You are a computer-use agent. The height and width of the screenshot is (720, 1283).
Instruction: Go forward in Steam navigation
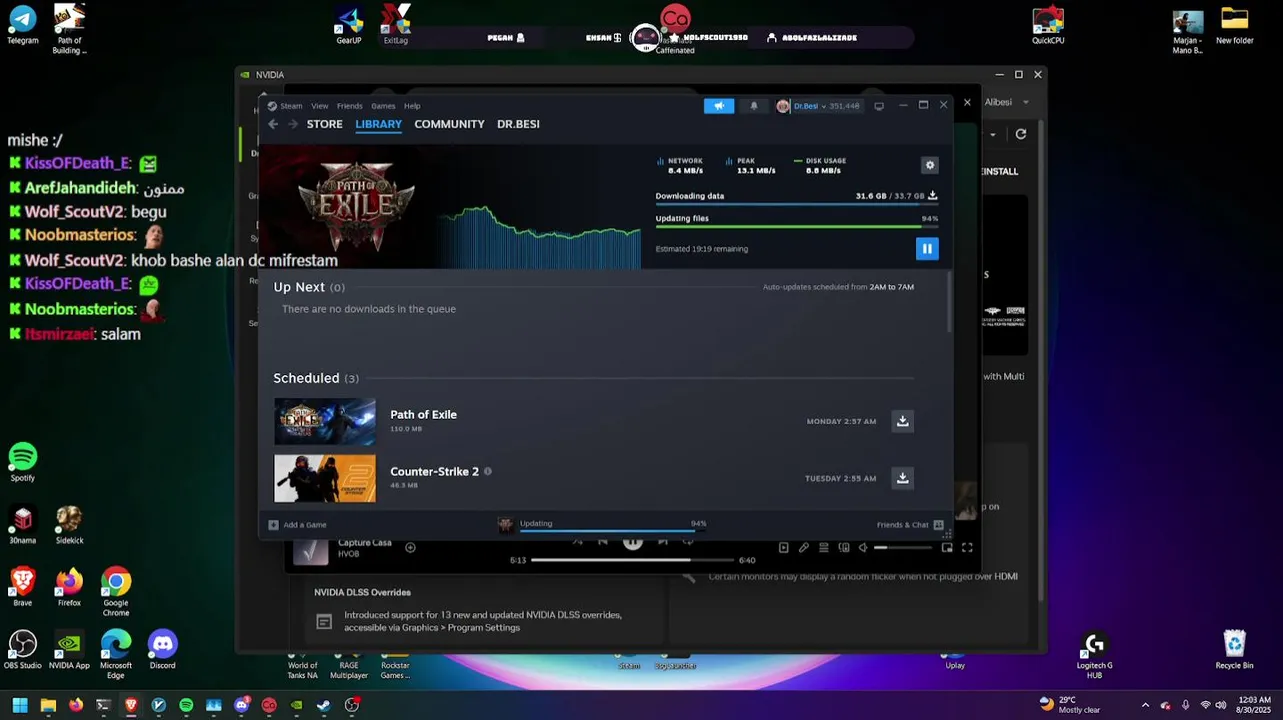[x=293, y=124]
